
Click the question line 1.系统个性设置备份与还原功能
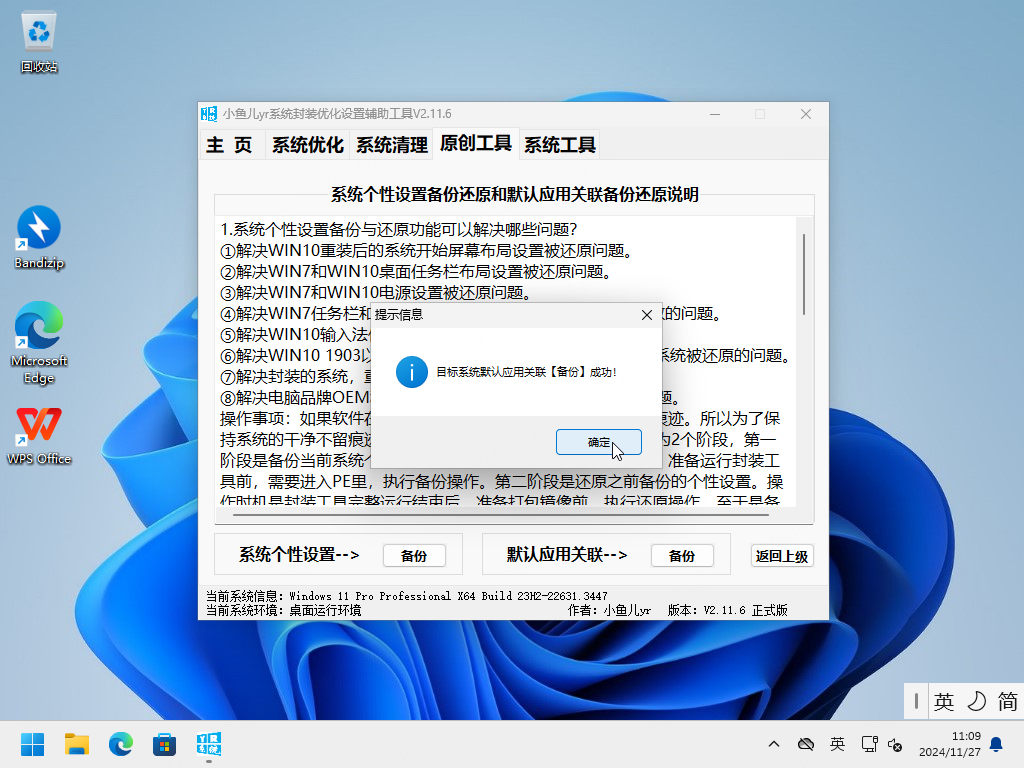pyautogui.click(x=399, y=229)
